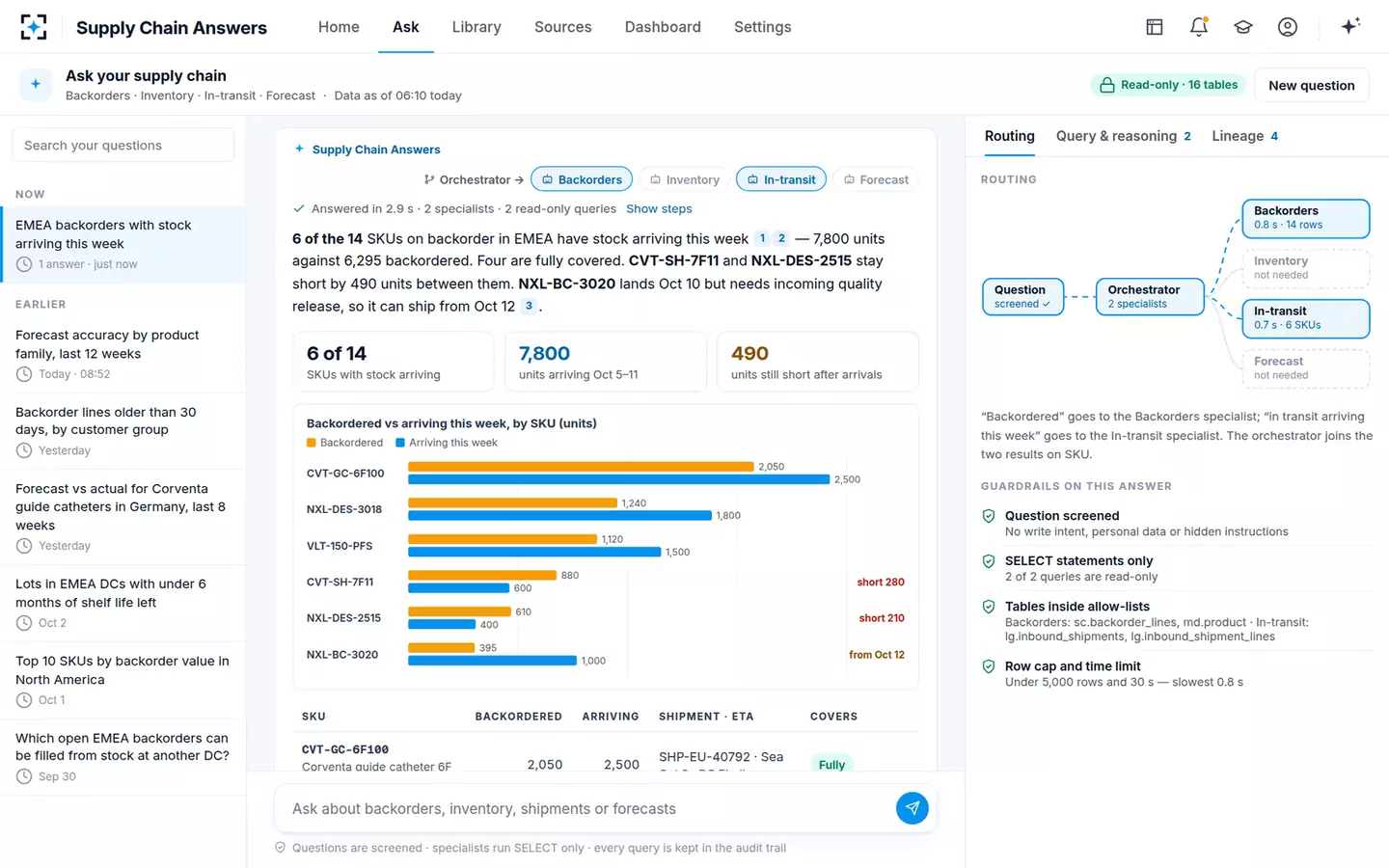This screenshot has height=868, width=1389.
Task: Open Sources in the top navigation
Action: point(563,27)
